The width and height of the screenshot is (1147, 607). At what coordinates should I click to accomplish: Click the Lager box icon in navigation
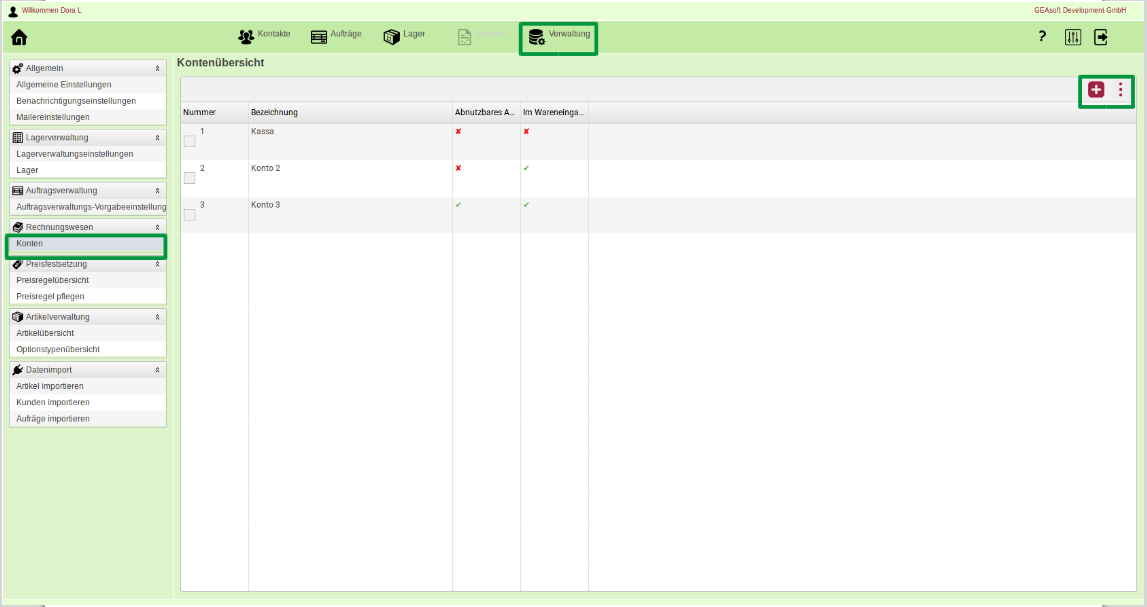[x=391, y=37]
